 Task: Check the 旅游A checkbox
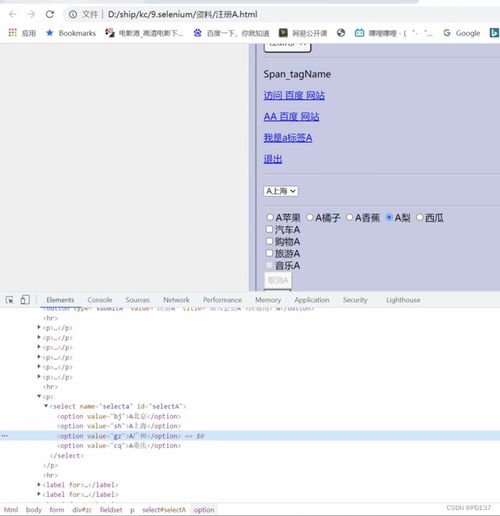(269, 253)
